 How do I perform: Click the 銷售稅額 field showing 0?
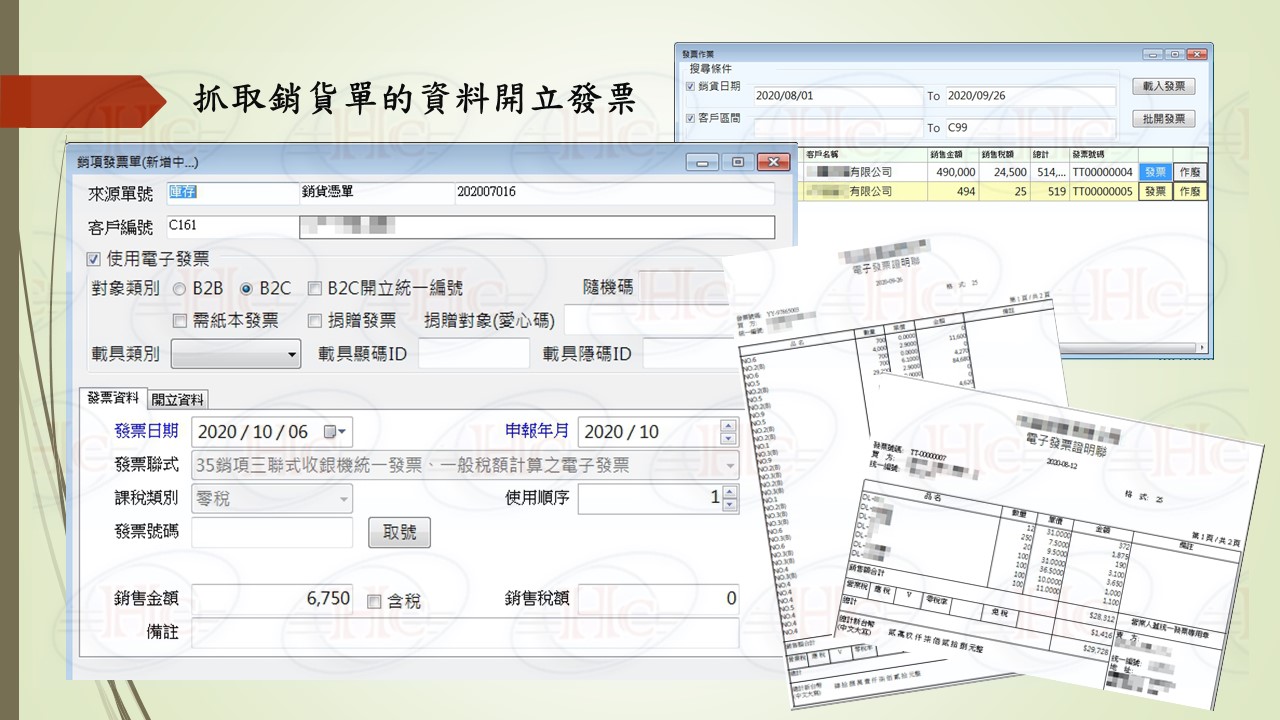click(x=659, y=599)
